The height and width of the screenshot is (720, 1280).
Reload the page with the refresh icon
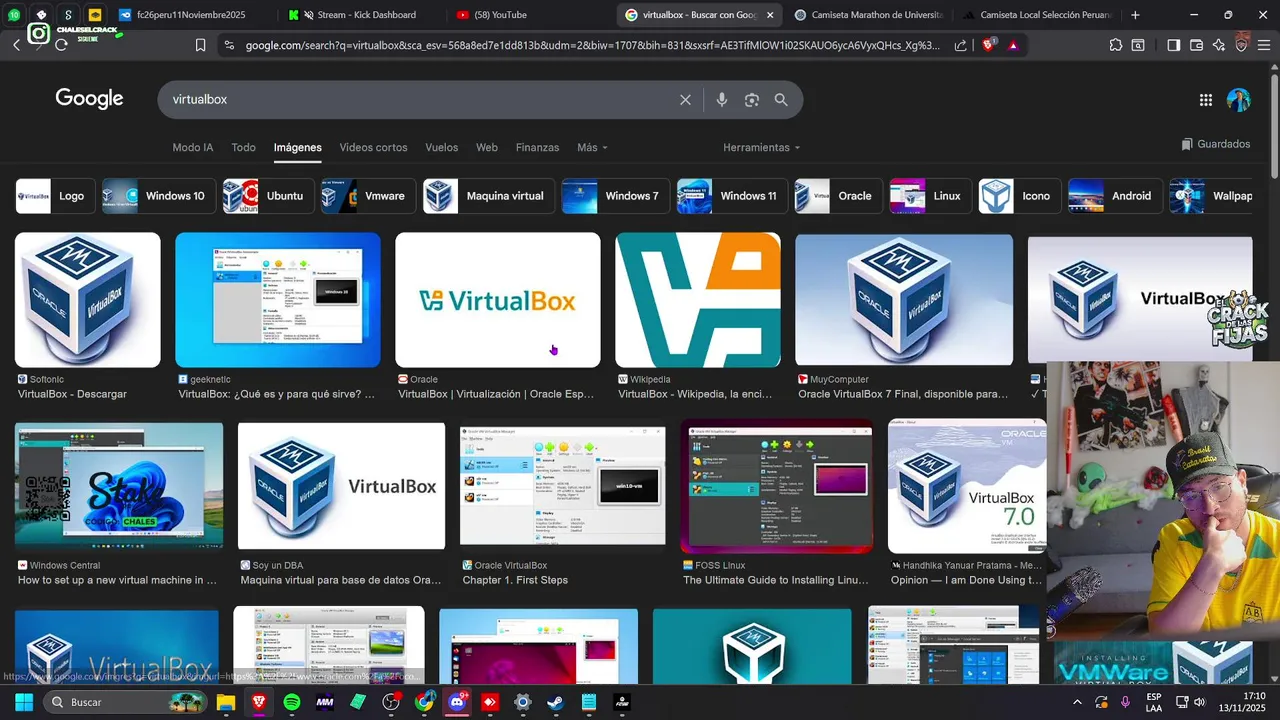pos(61,45)
